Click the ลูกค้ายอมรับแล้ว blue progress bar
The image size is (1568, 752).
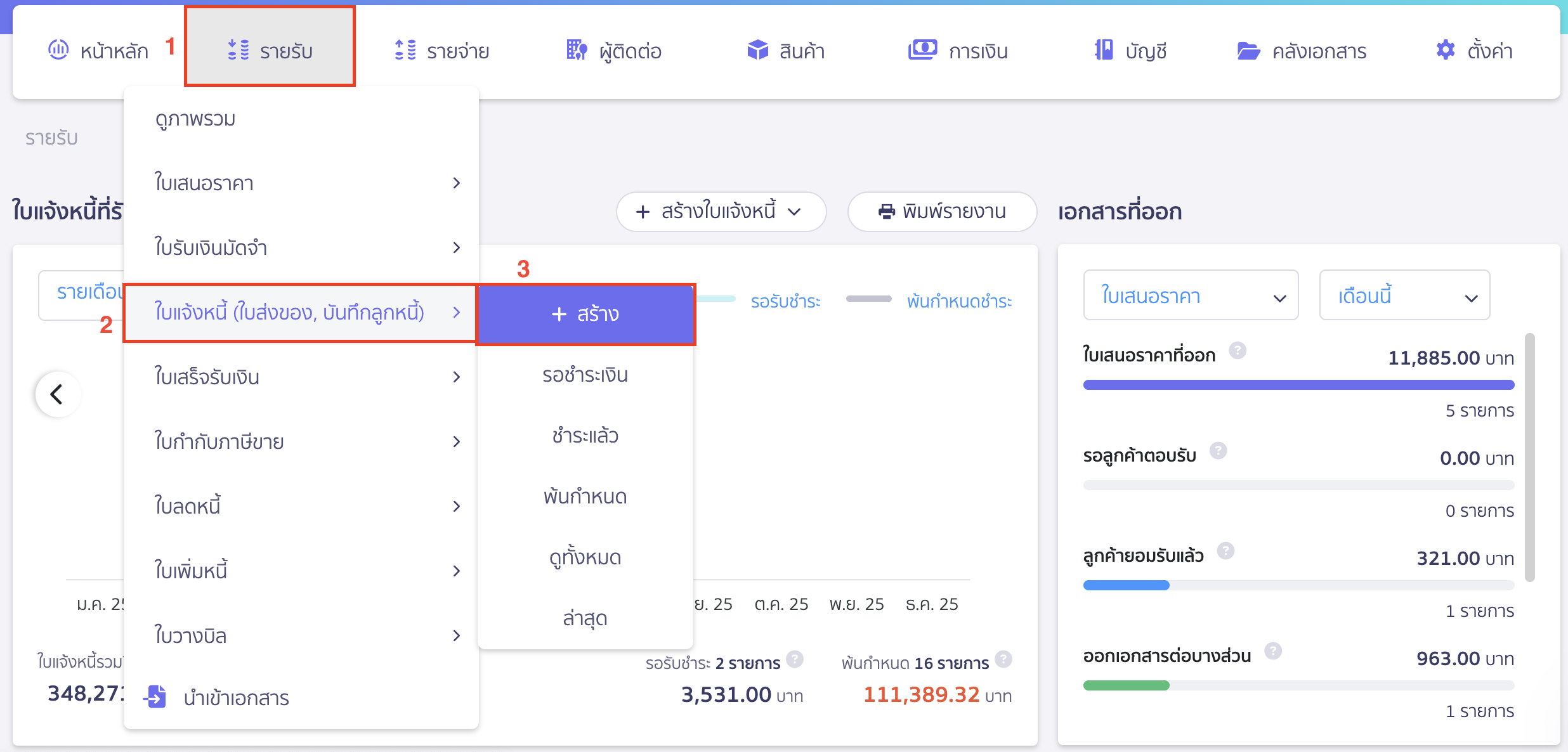coord(1126,585)
